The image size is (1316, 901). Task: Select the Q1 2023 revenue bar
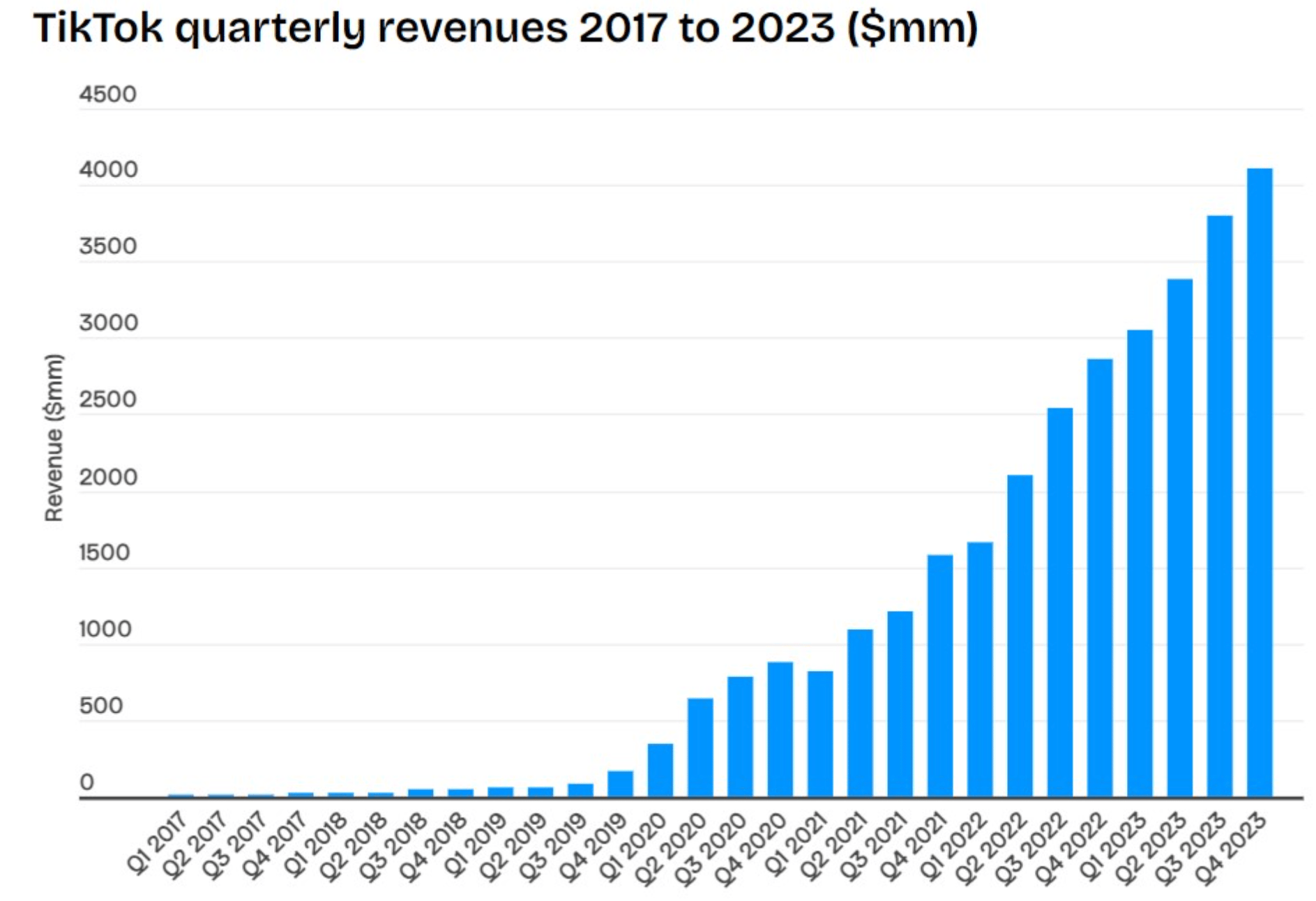[1140, 563]
